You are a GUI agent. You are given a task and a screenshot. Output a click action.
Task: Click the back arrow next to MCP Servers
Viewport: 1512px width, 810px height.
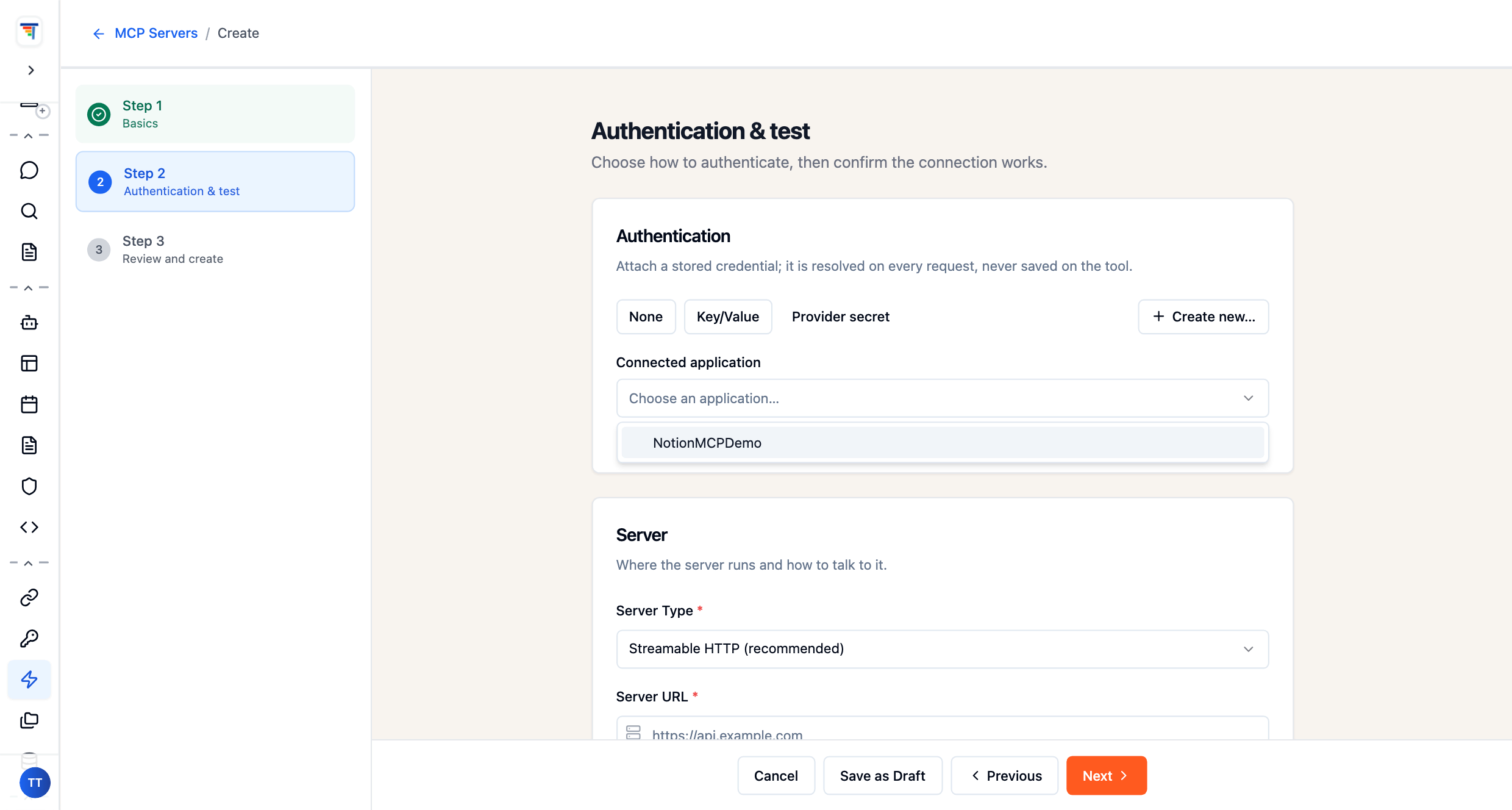click(x=98, y=34)
